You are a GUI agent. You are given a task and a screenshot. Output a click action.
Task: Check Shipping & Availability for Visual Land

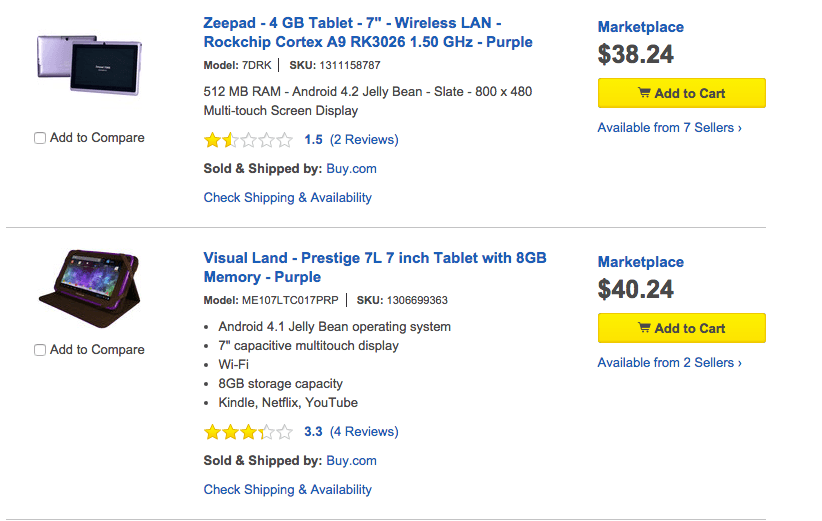(x=287, y=490)
